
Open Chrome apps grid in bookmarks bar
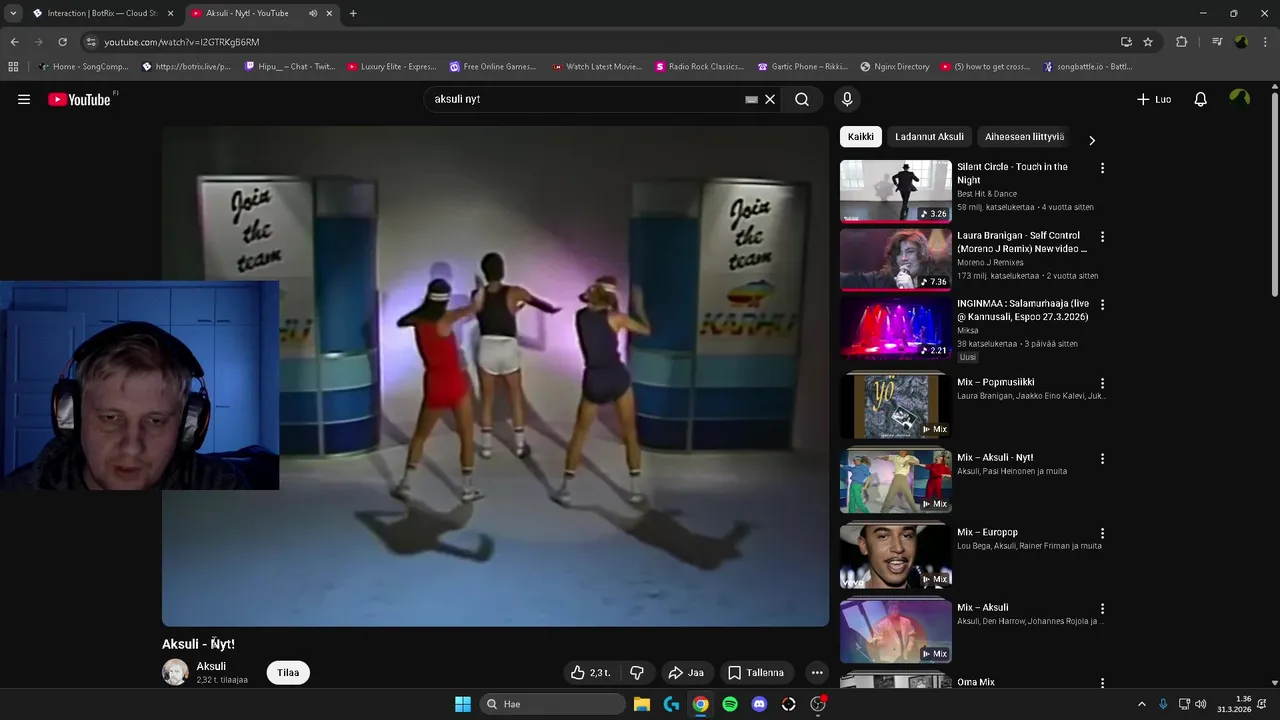pos(13,67)
